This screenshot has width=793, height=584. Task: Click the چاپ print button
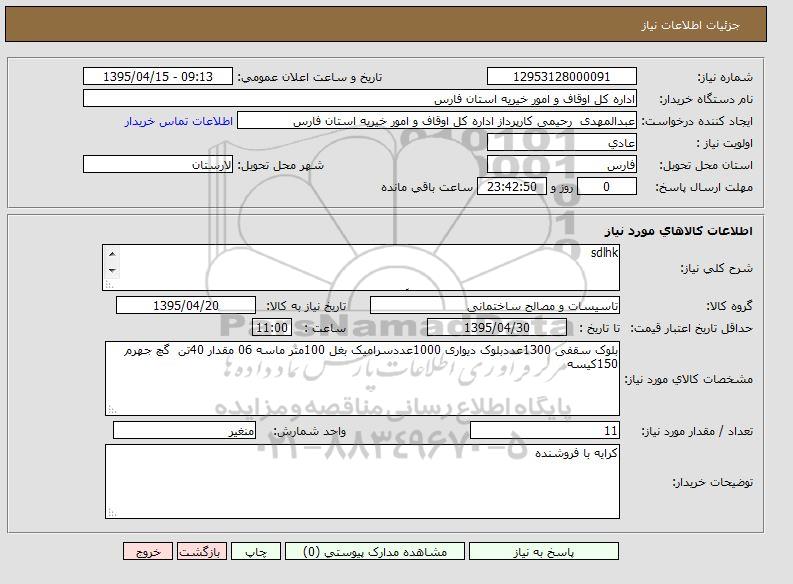click(256, 551)
